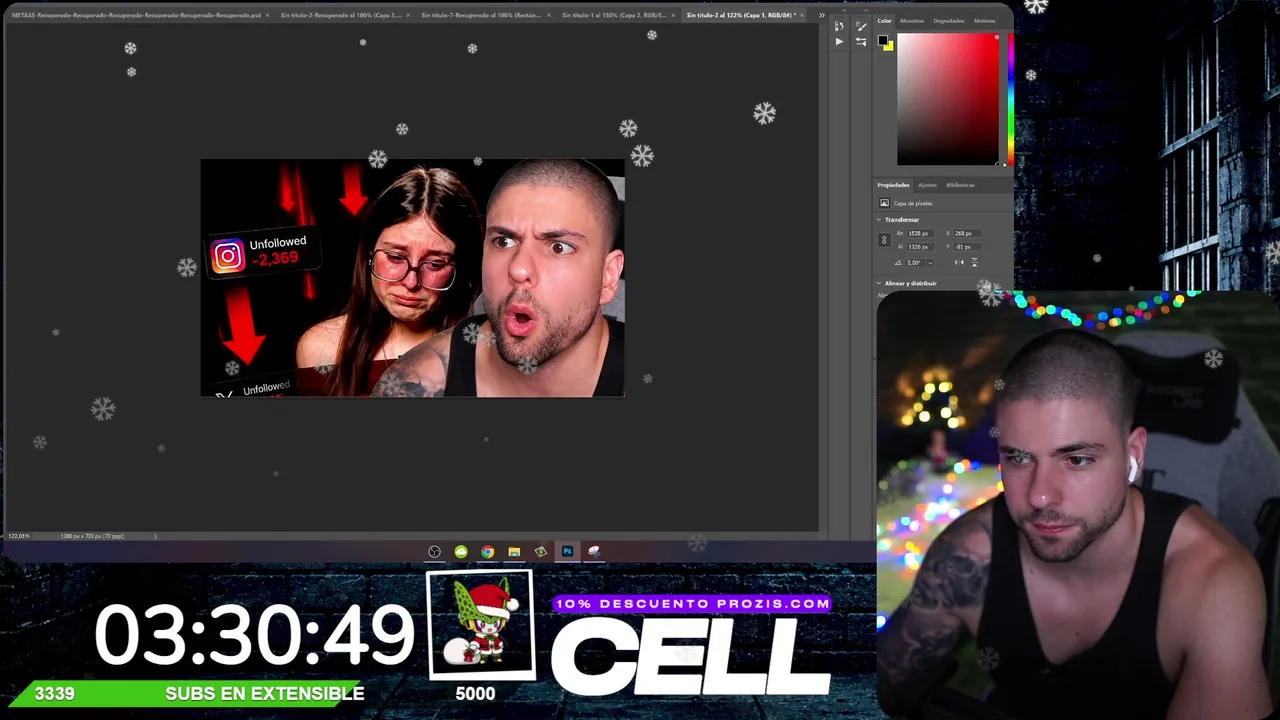Viewport: 1280px width, 720px height.
Task: Click the X position input field
Action: tap(966, 233)
